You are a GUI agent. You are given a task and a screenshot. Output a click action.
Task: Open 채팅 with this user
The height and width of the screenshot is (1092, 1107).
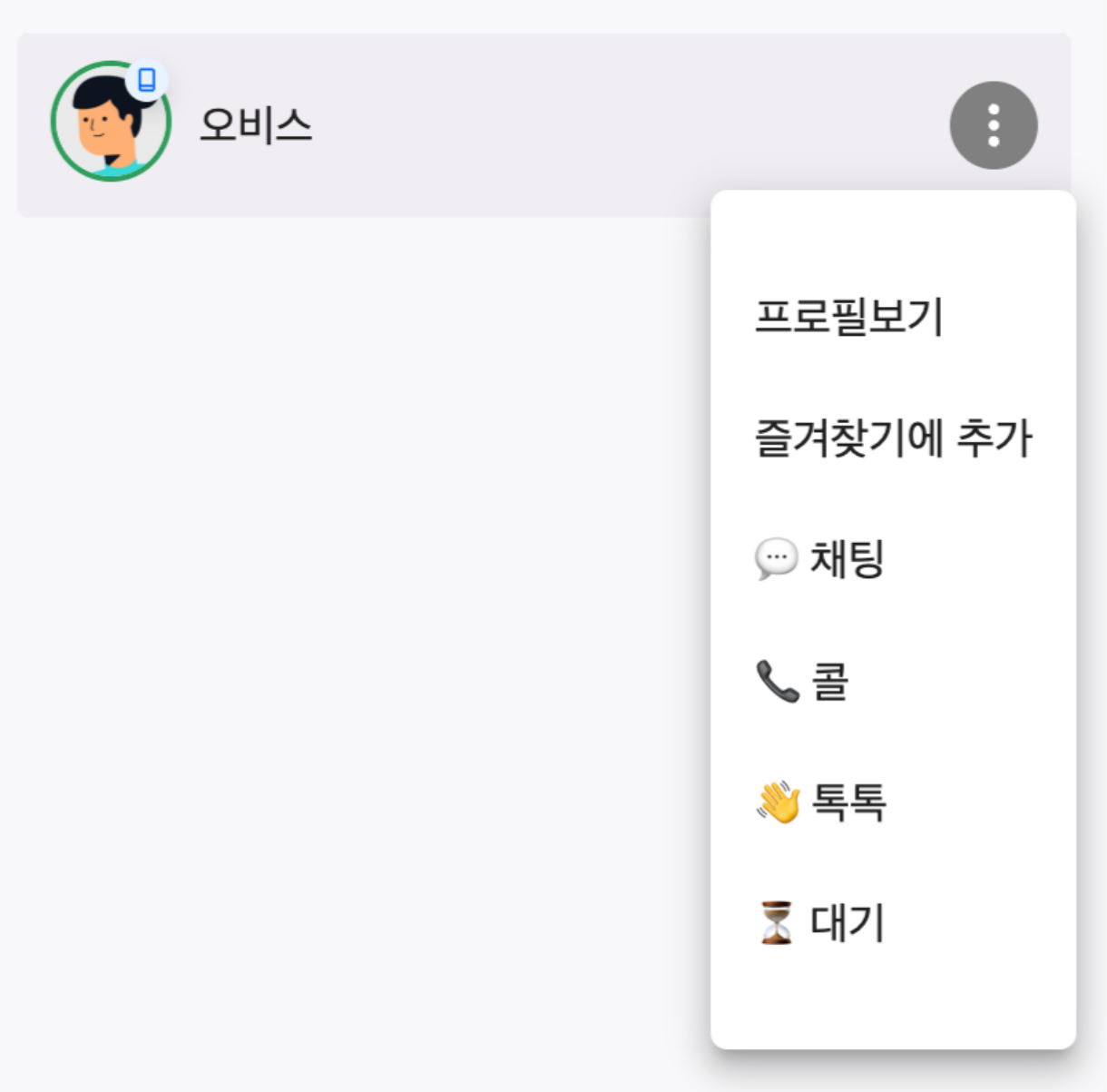pos(847,558)
